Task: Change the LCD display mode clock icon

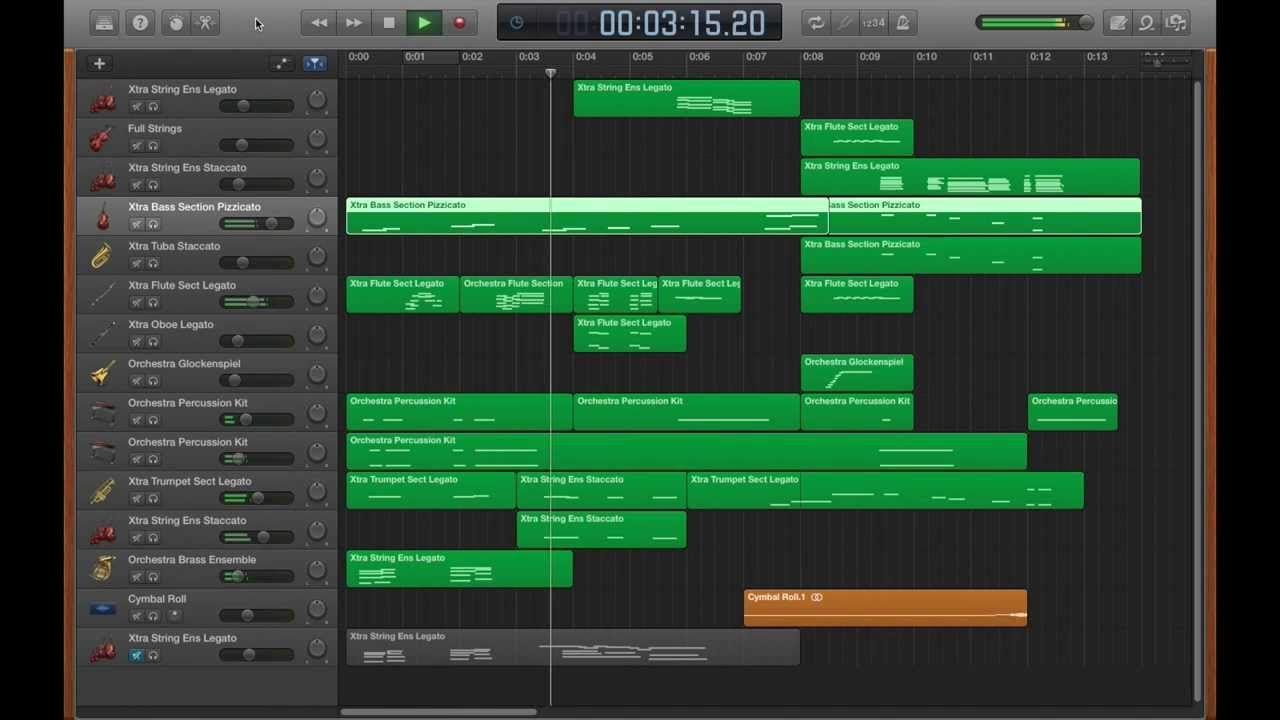Action: pos(517,23)
